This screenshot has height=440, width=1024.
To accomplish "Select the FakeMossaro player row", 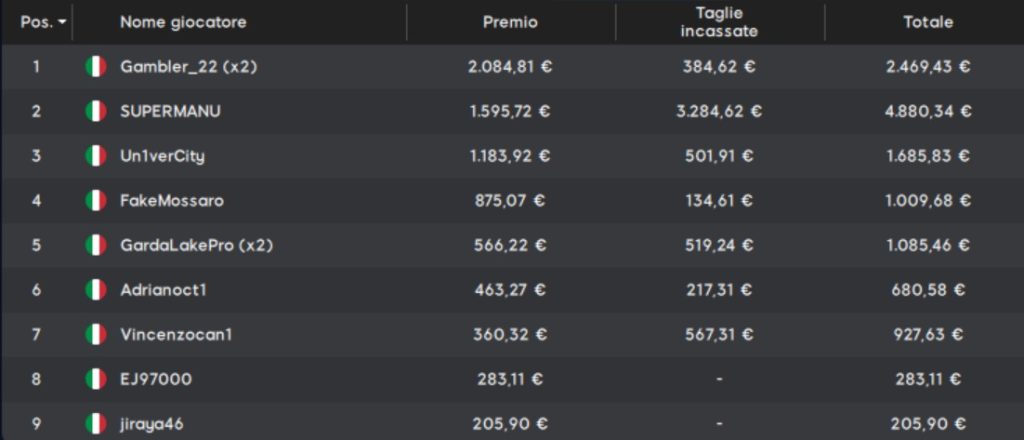I will coord(512,200).
